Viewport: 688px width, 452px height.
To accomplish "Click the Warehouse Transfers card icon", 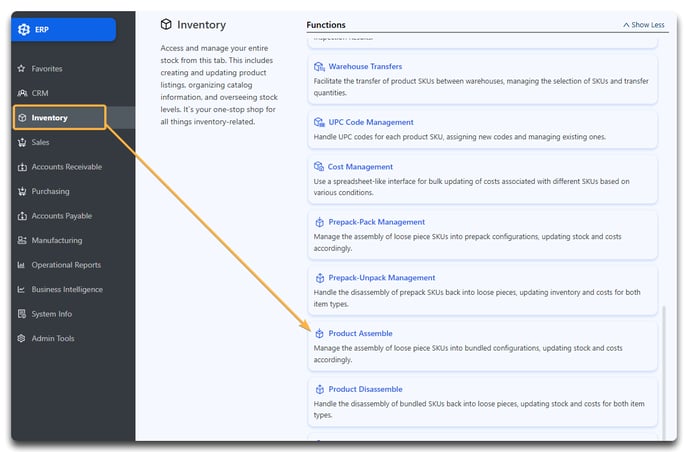I will pyautogui.click(x=319, y=67).
